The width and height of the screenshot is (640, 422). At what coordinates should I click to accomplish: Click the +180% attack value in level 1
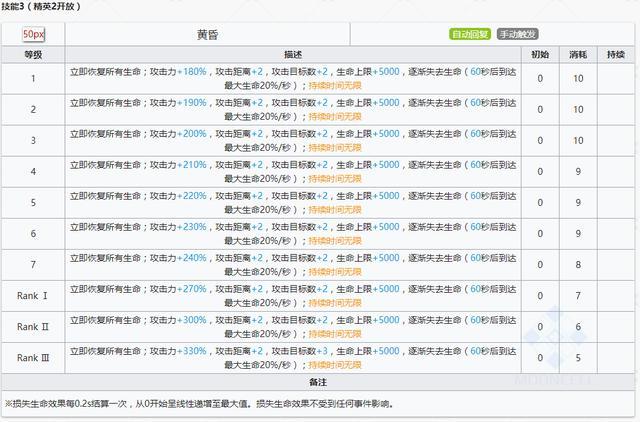pyautogui.click(x=191, y=72)
